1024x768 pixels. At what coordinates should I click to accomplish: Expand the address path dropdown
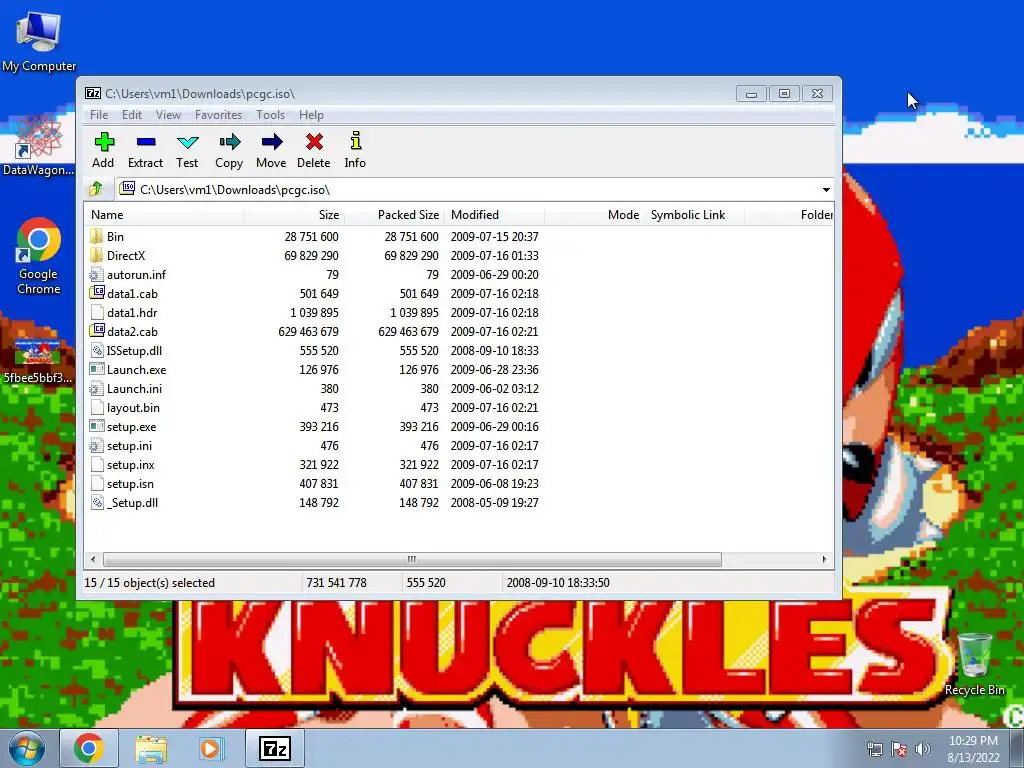(826, 190)
